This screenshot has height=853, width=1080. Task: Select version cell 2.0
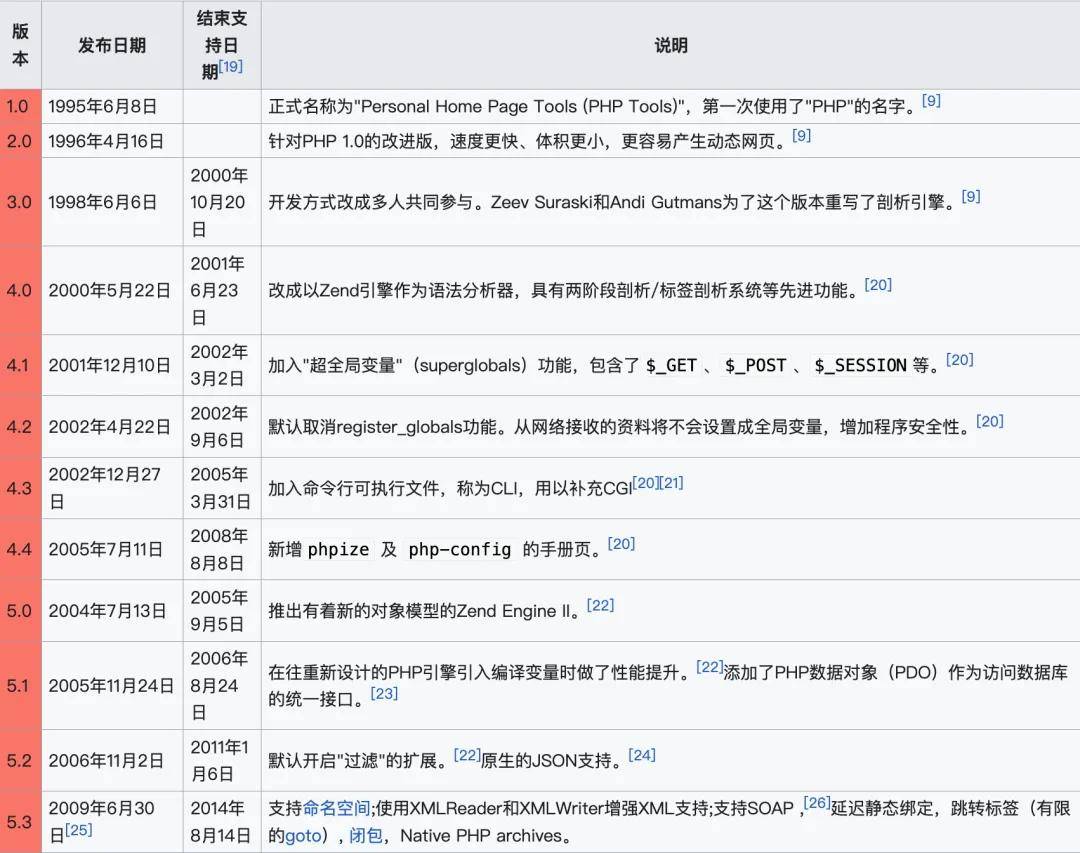[x=19, y=141]
